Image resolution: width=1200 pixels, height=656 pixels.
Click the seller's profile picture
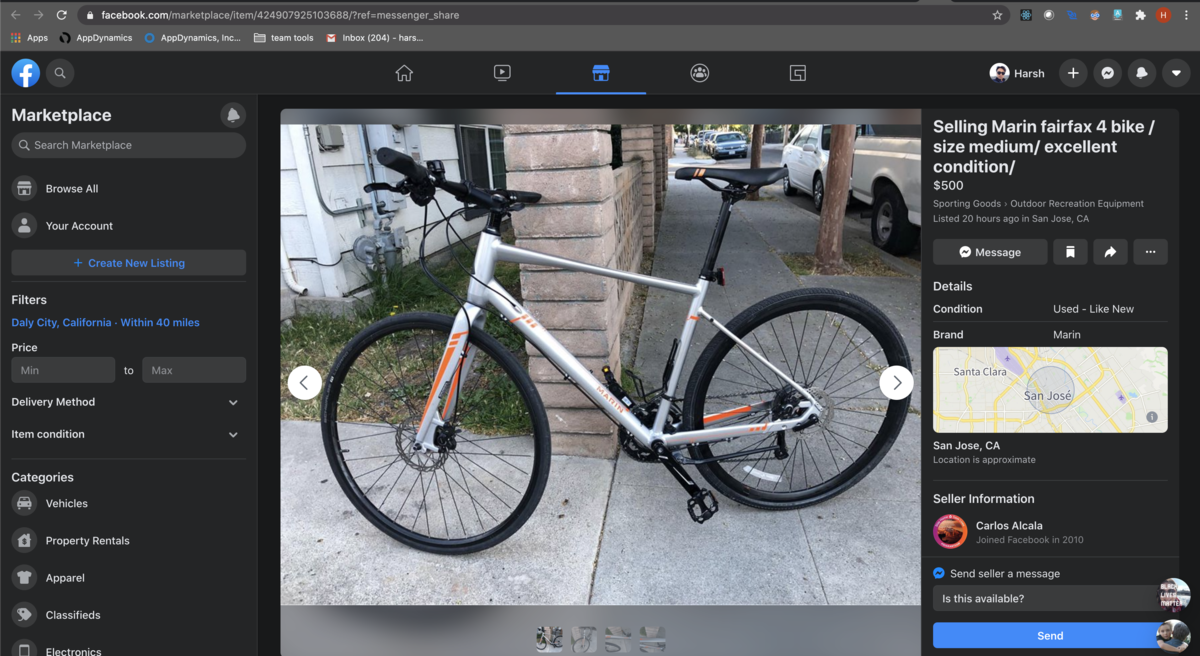pyautogui.click(x=950, y=532)
